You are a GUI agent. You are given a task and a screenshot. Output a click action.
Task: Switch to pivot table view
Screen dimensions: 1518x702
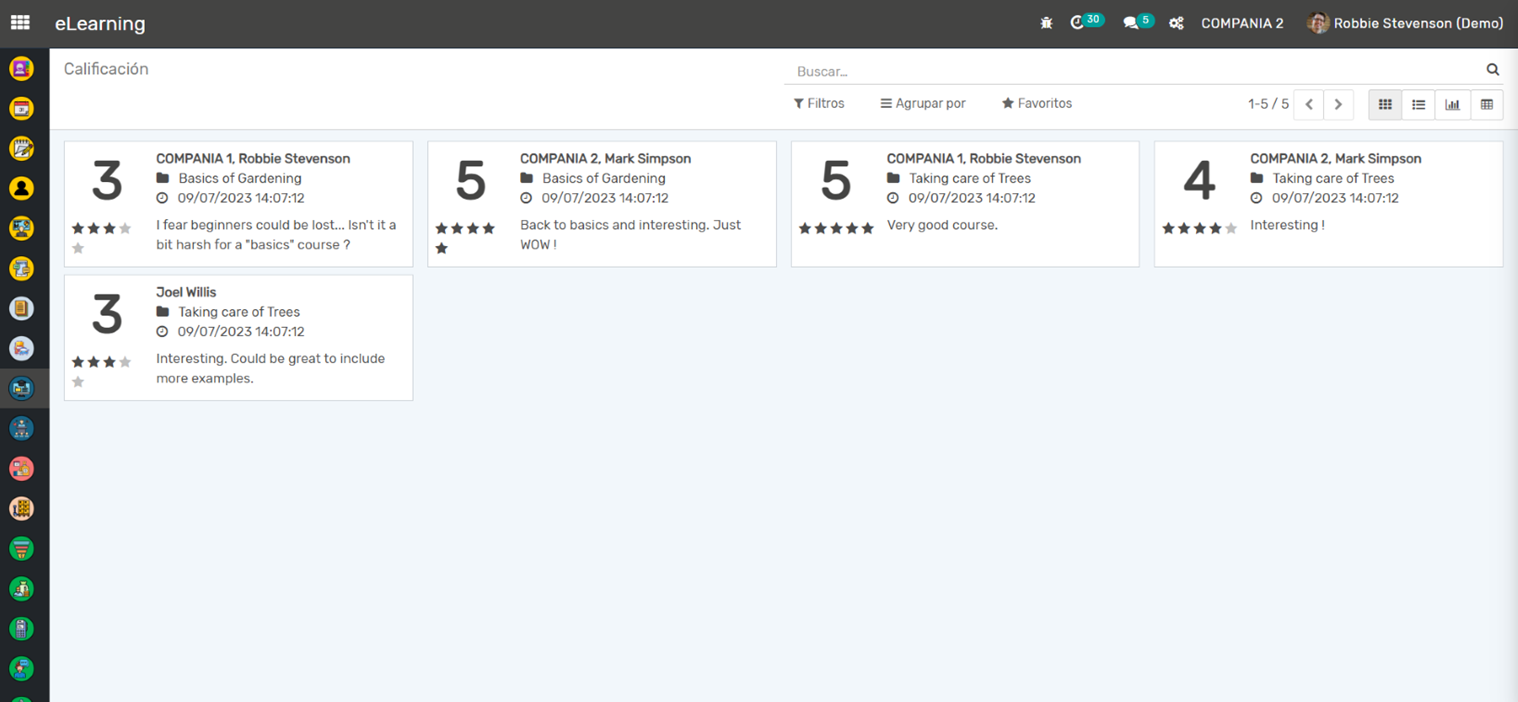pos(1486,104)
